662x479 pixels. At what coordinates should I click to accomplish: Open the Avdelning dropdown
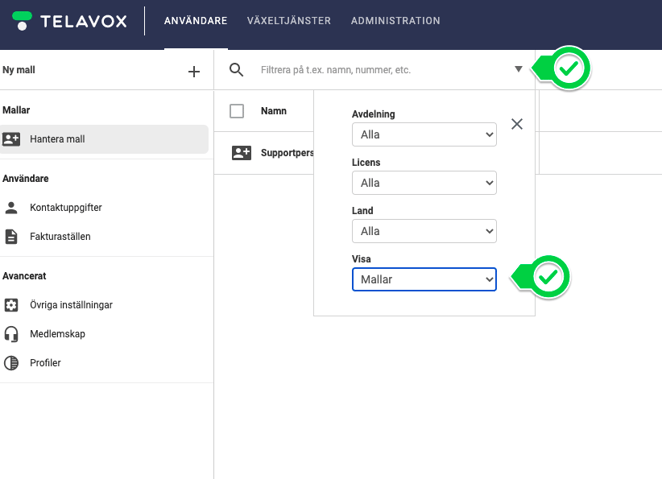[x=424, y=134]
